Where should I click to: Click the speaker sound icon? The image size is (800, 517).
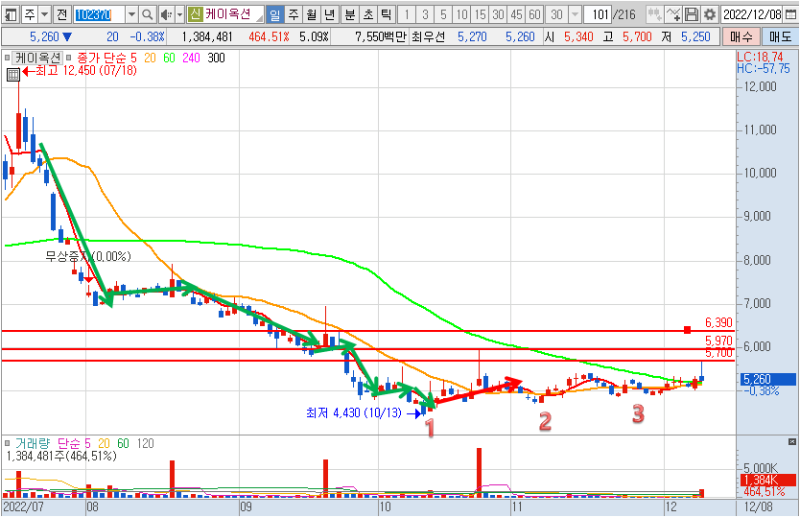pos(166,14)
